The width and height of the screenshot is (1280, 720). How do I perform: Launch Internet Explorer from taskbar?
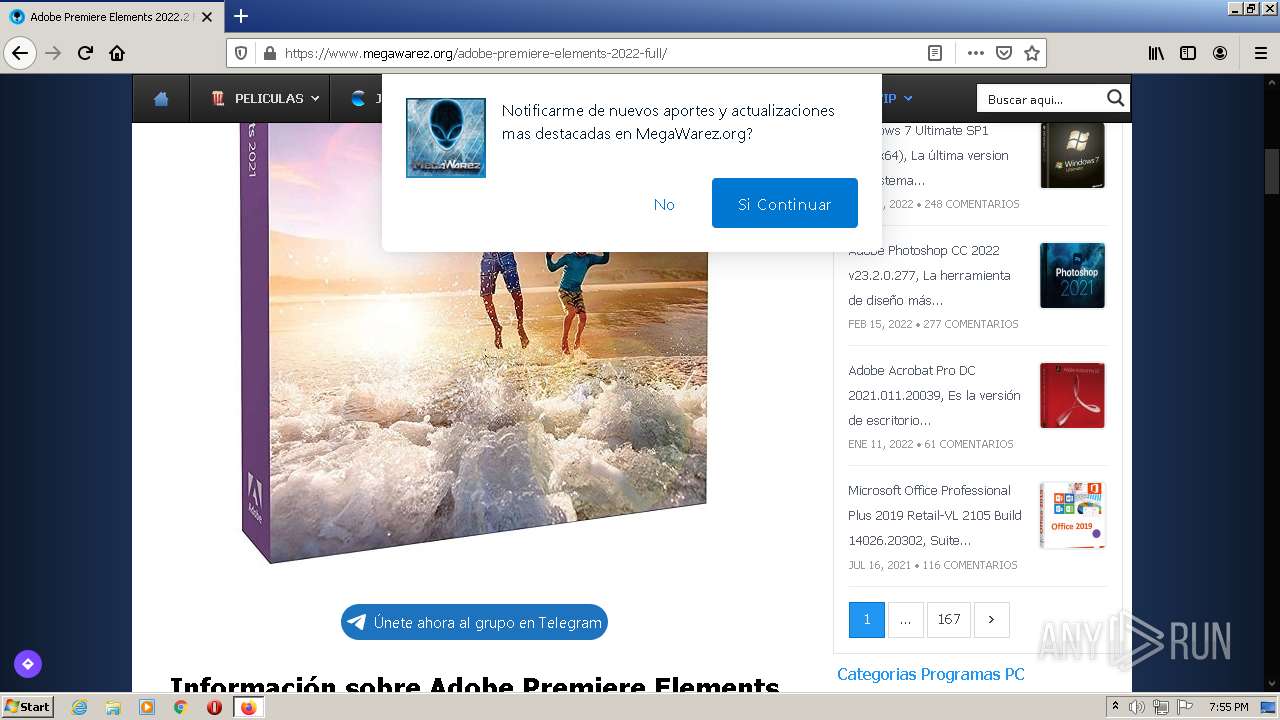coord(79,707)
